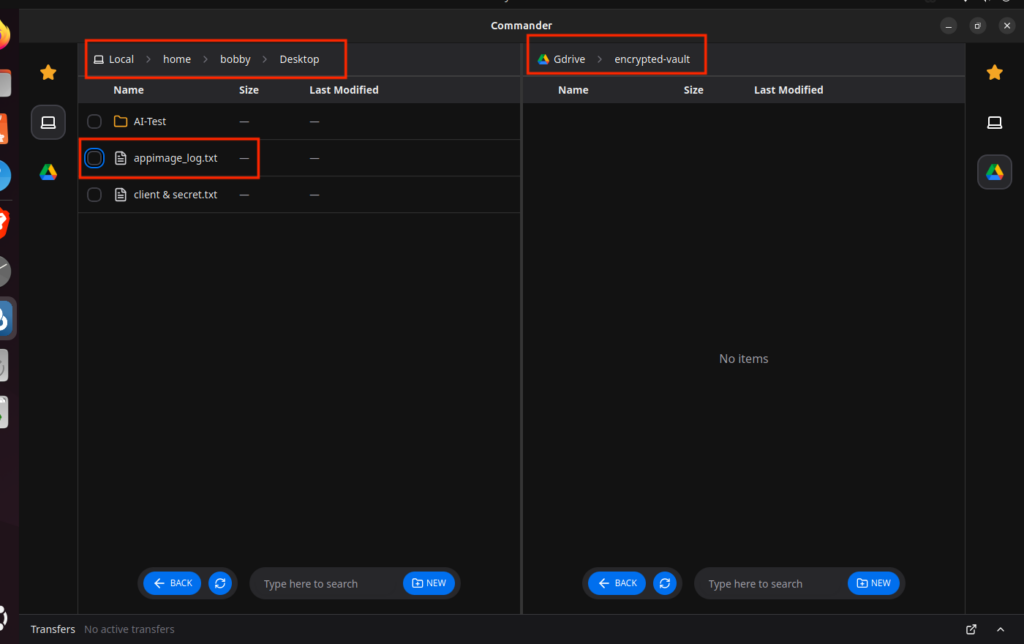Click encrypted-vault breadcrumb segment
The height and width of the screenshot is (644, 1024).
pos(652,59)
